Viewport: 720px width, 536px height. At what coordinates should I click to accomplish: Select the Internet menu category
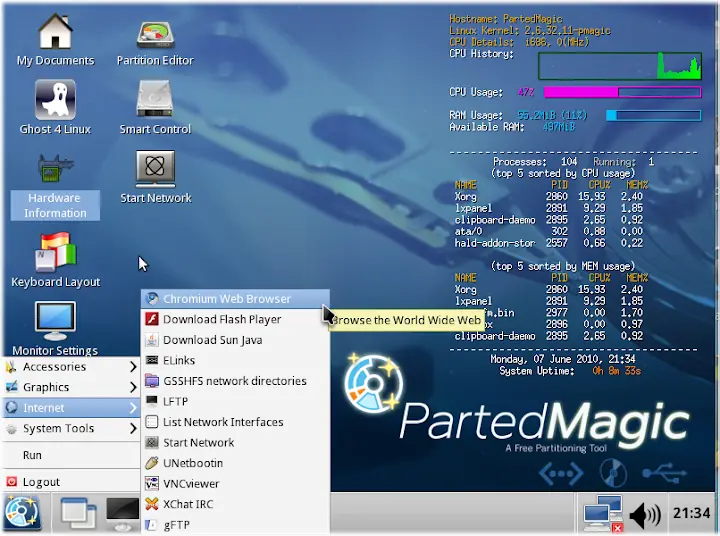coord(71,408)
